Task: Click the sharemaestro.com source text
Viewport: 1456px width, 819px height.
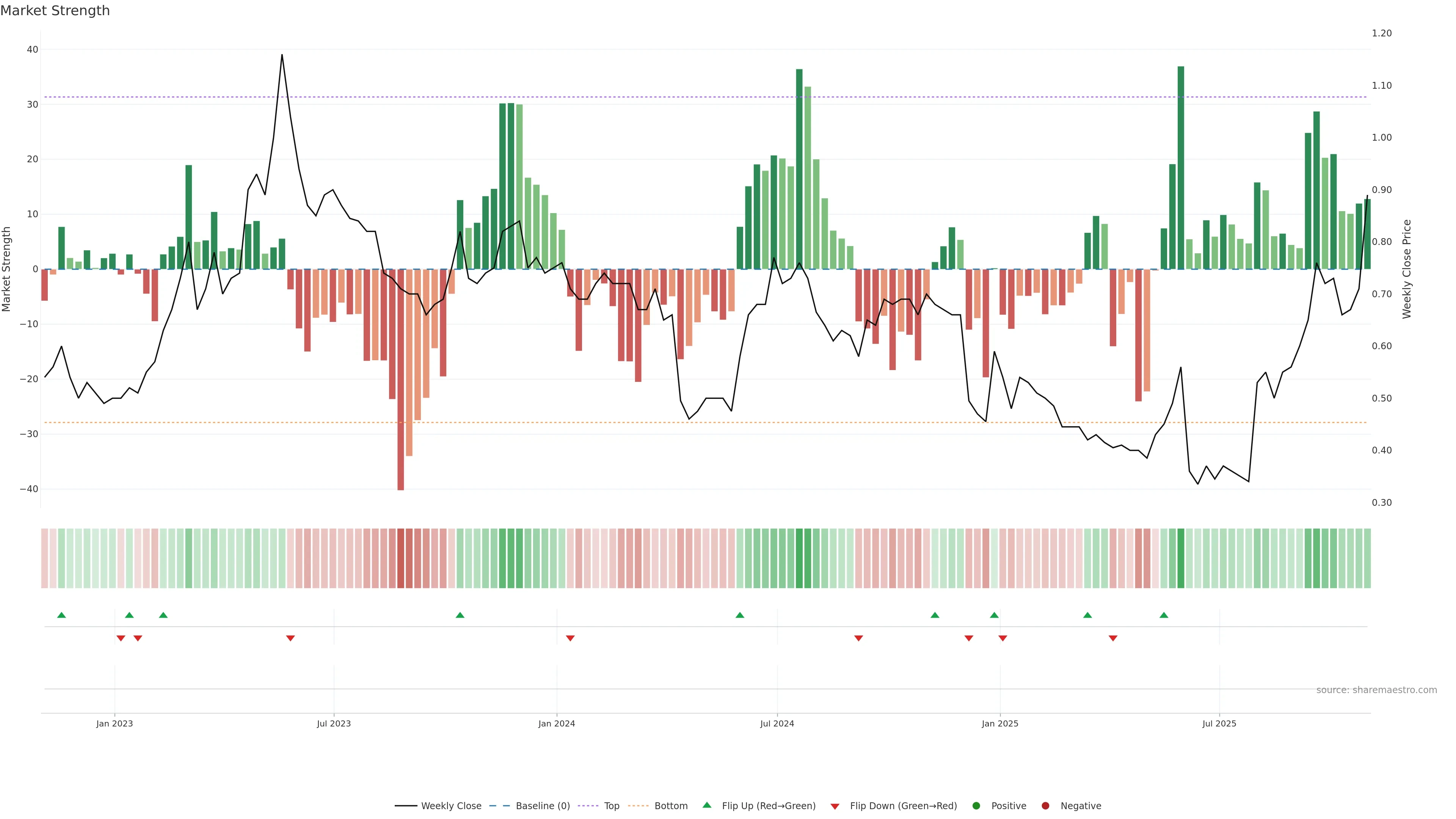Action: tap(1376, 690)
